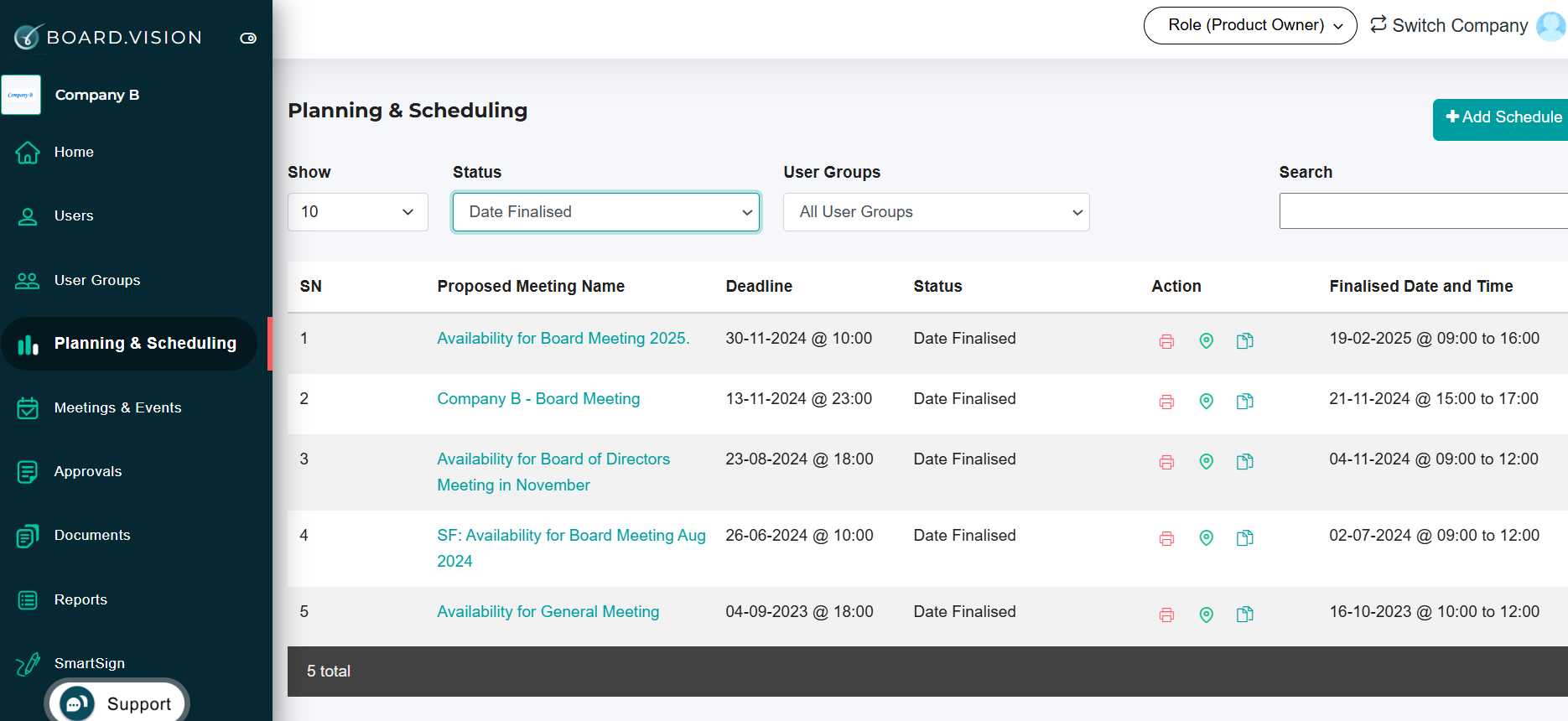Click the Board.Vision logo
Screen dimensions: 1568x721
[108, 37]
